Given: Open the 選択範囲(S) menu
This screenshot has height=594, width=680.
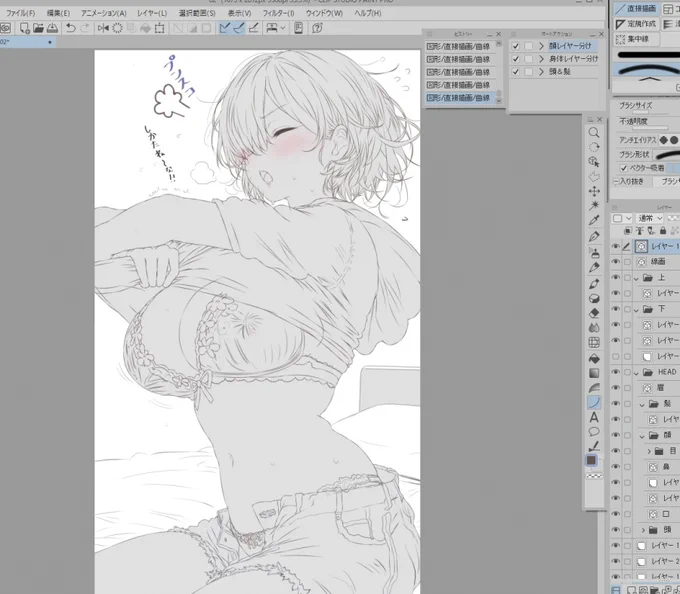Looking at the screenshot, I should pos(197,13).
